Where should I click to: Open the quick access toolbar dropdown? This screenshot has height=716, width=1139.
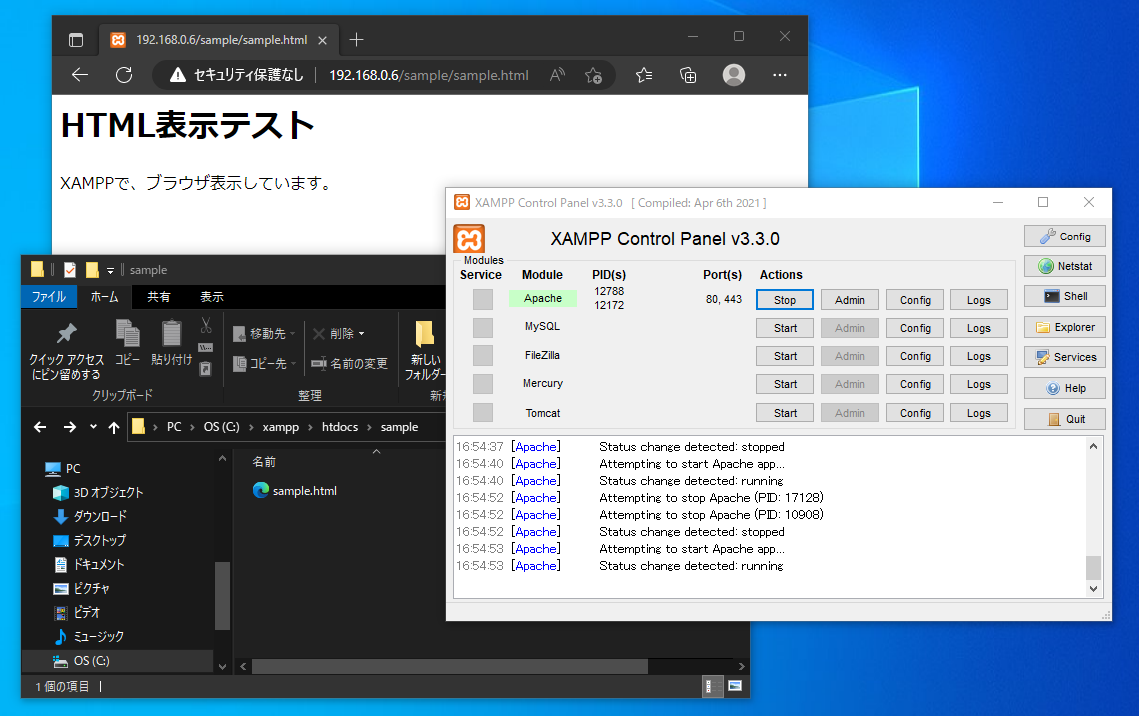(110, 269)
